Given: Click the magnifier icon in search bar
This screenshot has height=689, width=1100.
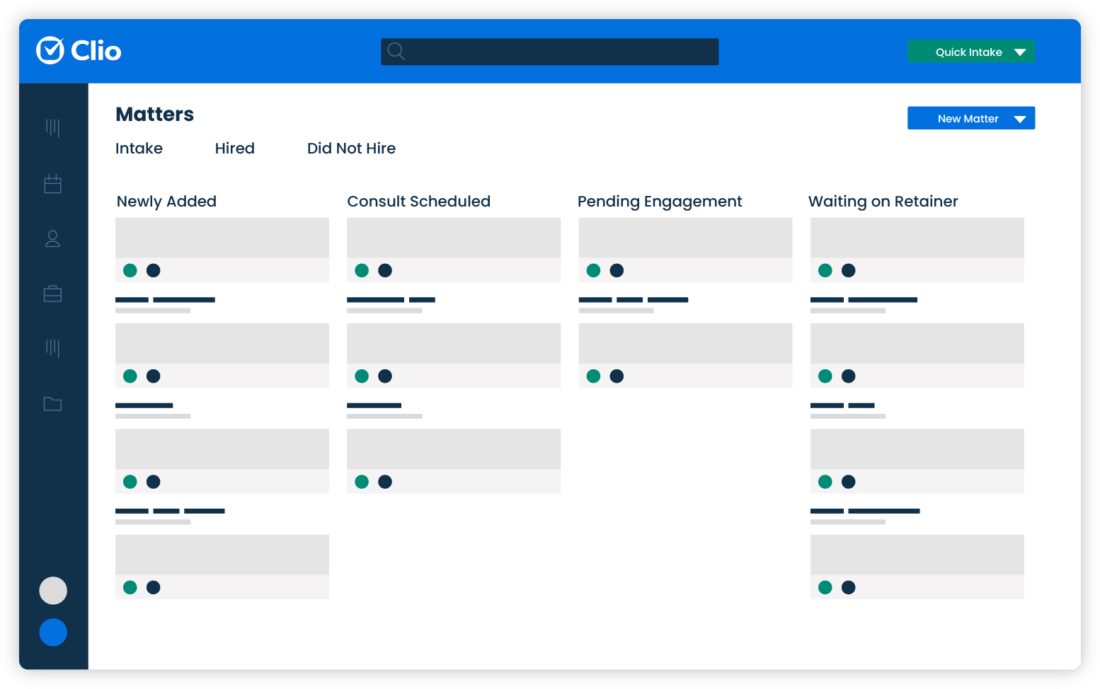Looking at the screenshot, I should [x=396, y=51].
